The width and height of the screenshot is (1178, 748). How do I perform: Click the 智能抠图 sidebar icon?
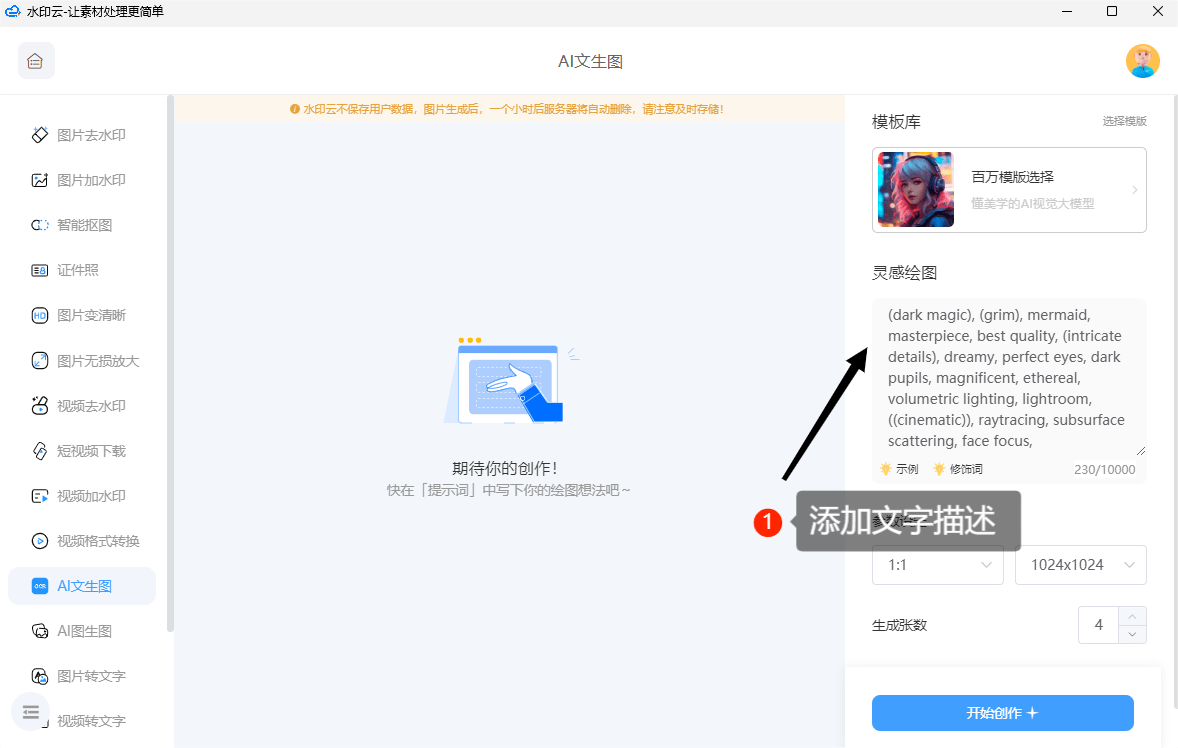[x=40, y=225]
